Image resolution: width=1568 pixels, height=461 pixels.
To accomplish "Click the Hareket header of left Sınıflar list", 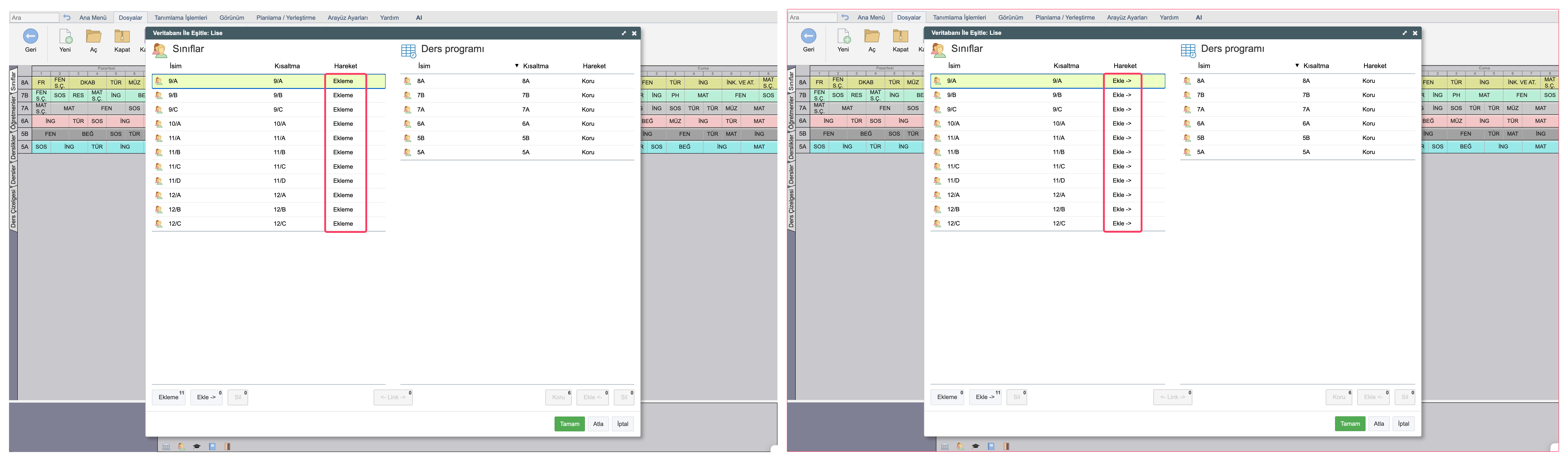I will coord(346,66).
